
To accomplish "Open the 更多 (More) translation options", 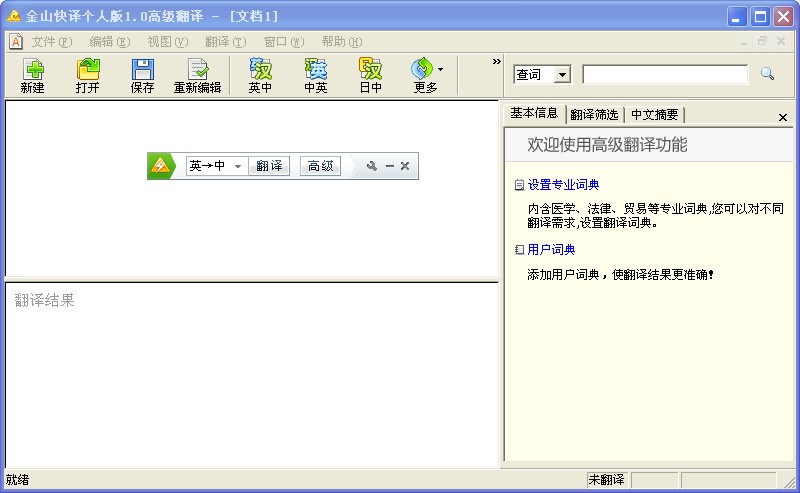I will click(x=426, y=75).
